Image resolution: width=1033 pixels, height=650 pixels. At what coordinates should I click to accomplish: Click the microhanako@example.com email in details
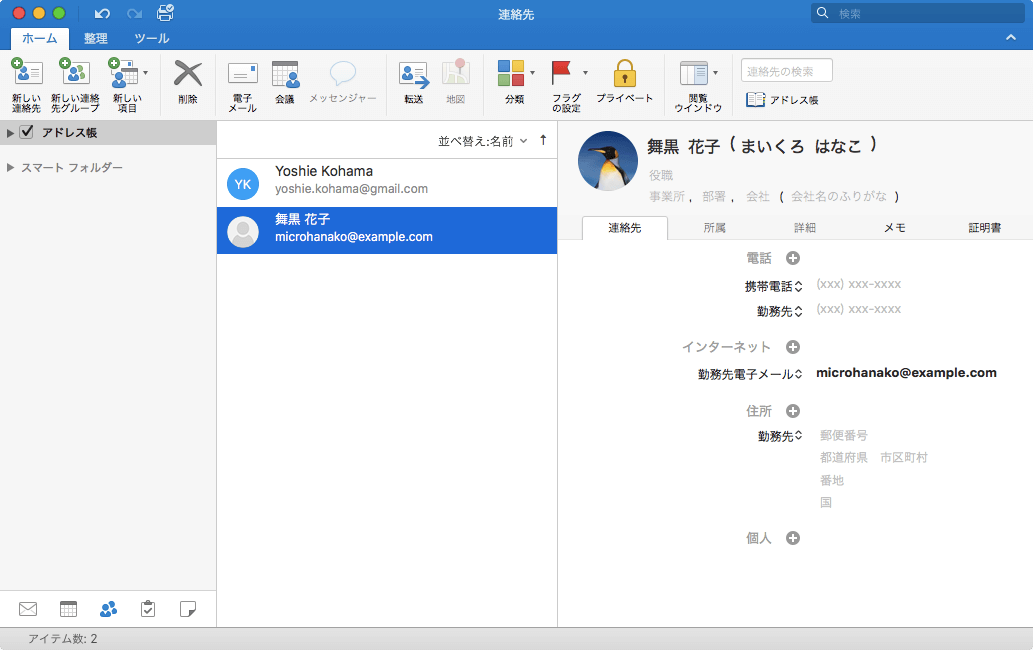coord(906,373)
